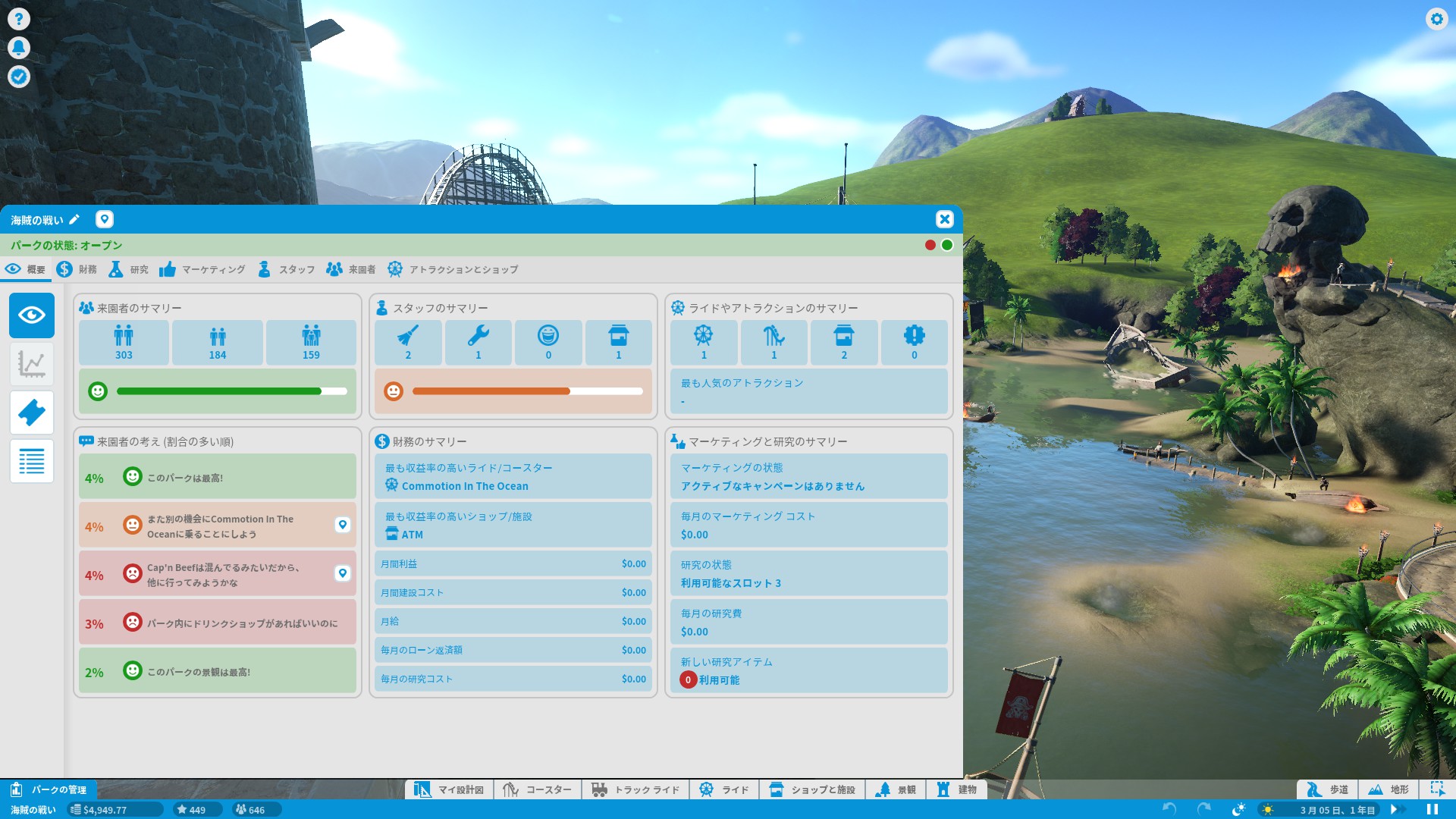Screen dimensions: 1456x819
Task: Click the objectives checkmark icon
Action: pyautogui.click(x=19, y=77)
